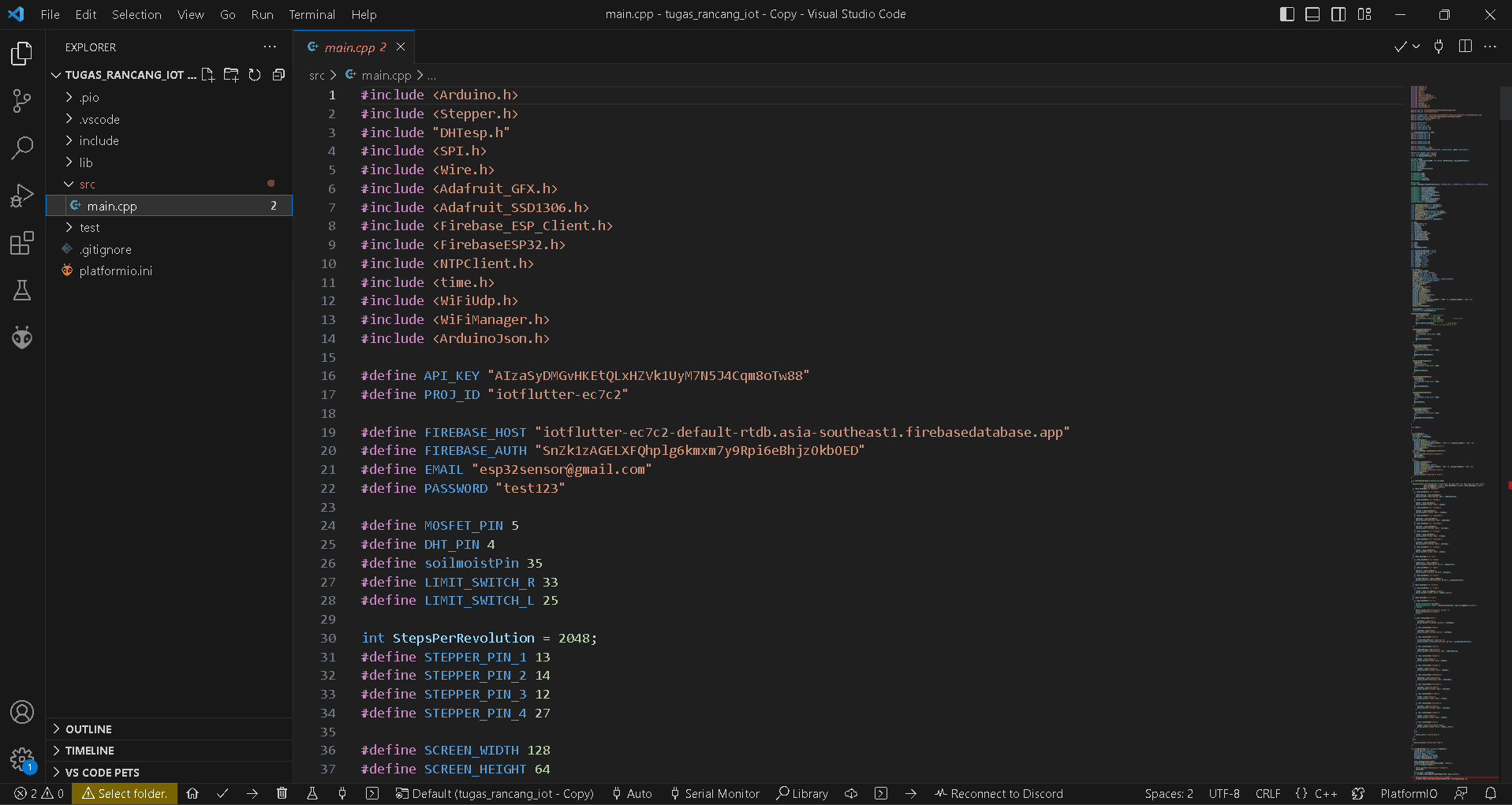Run PlatformIO Clean (trash icon)
This screenshot has height=805, width=1512.
(282, 794)
